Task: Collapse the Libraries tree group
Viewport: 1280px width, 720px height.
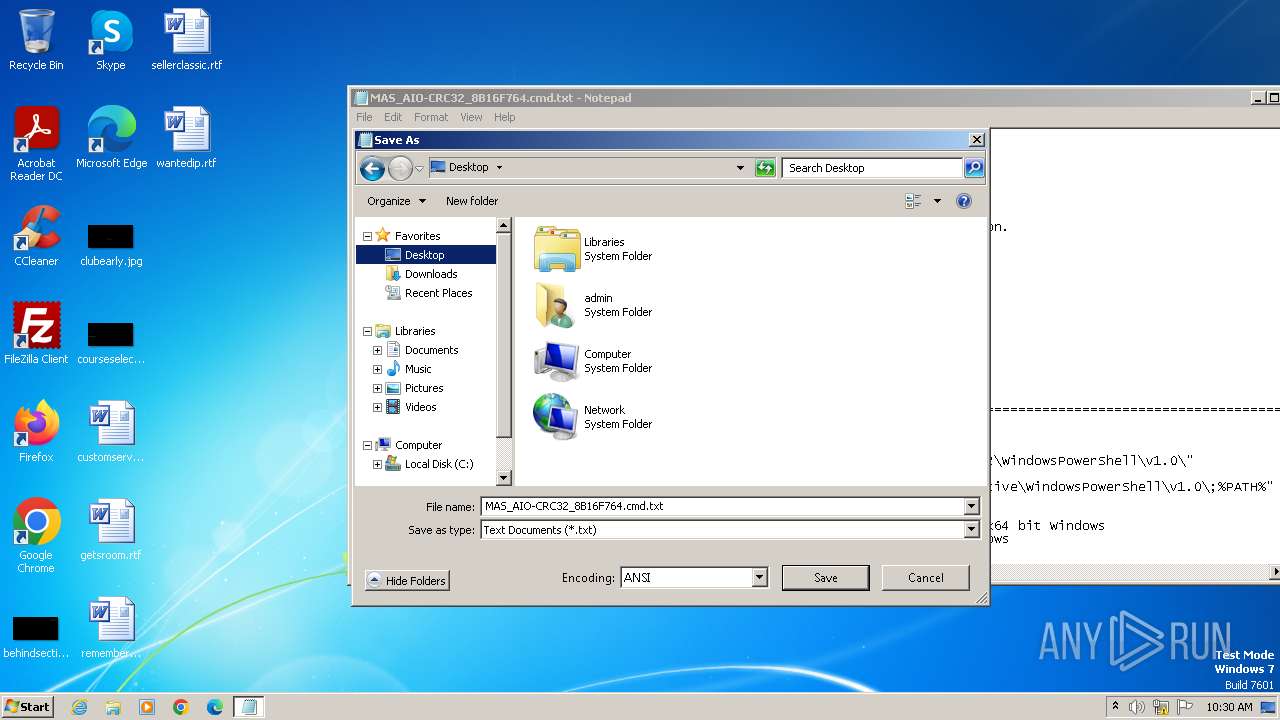Action: (367, 331)
